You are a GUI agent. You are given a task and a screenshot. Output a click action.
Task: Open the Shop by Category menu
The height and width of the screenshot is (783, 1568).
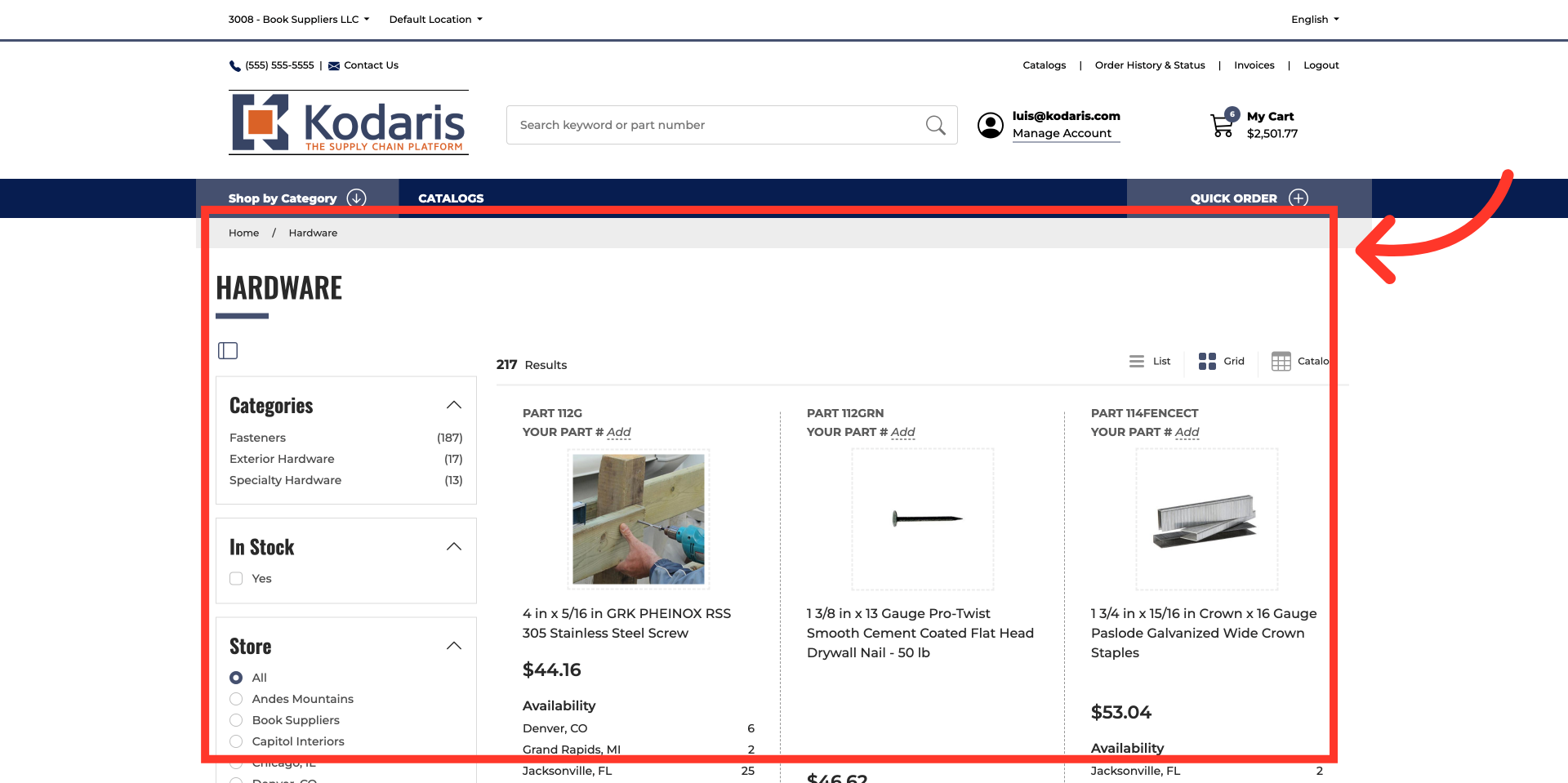point(297,198)
